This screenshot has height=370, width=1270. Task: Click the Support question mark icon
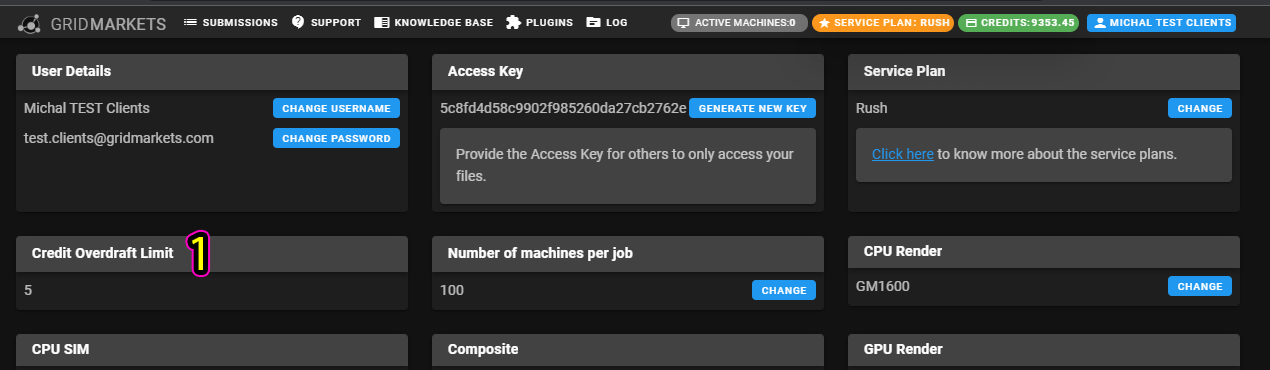298,22
